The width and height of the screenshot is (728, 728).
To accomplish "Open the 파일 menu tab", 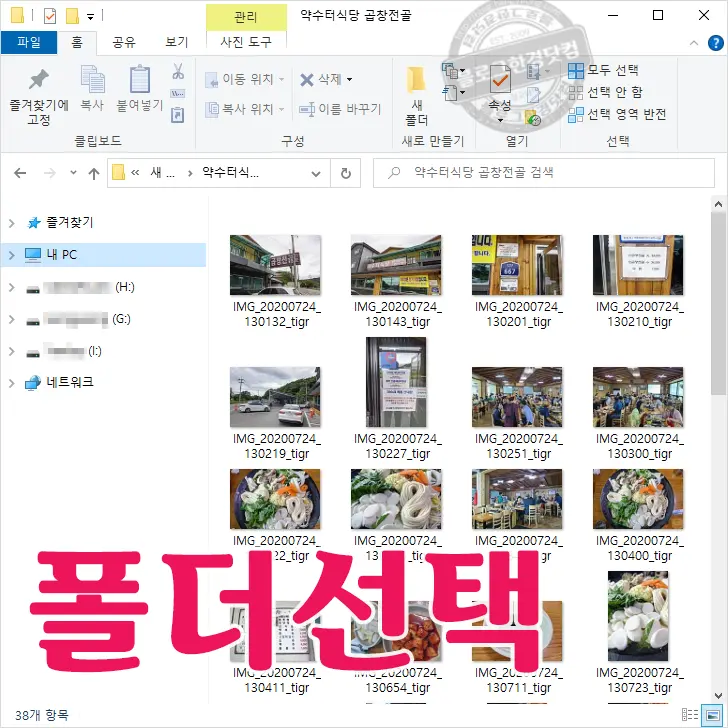I will [x=28, y=42].
